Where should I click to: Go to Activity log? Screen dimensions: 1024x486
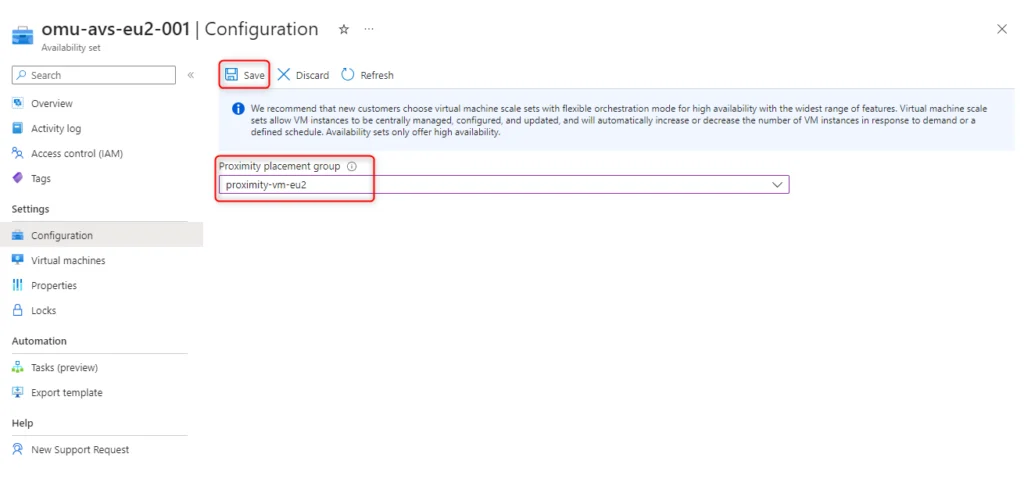(x=56, y=129)
